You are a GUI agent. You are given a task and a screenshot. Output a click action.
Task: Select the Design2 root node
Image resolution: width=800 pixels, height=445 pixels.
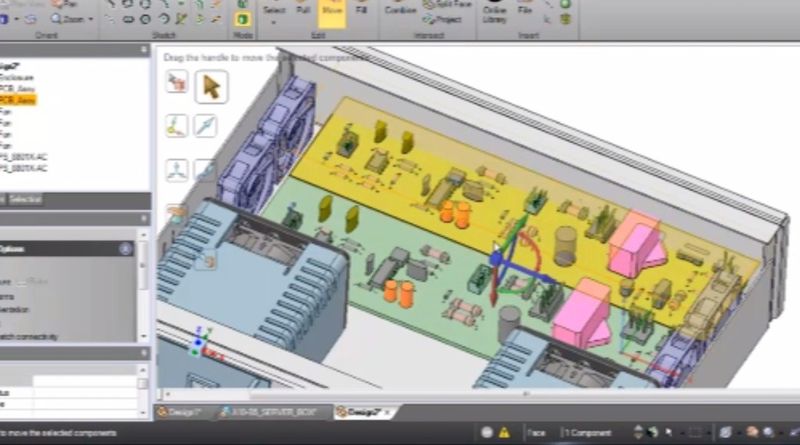(10, 66)
